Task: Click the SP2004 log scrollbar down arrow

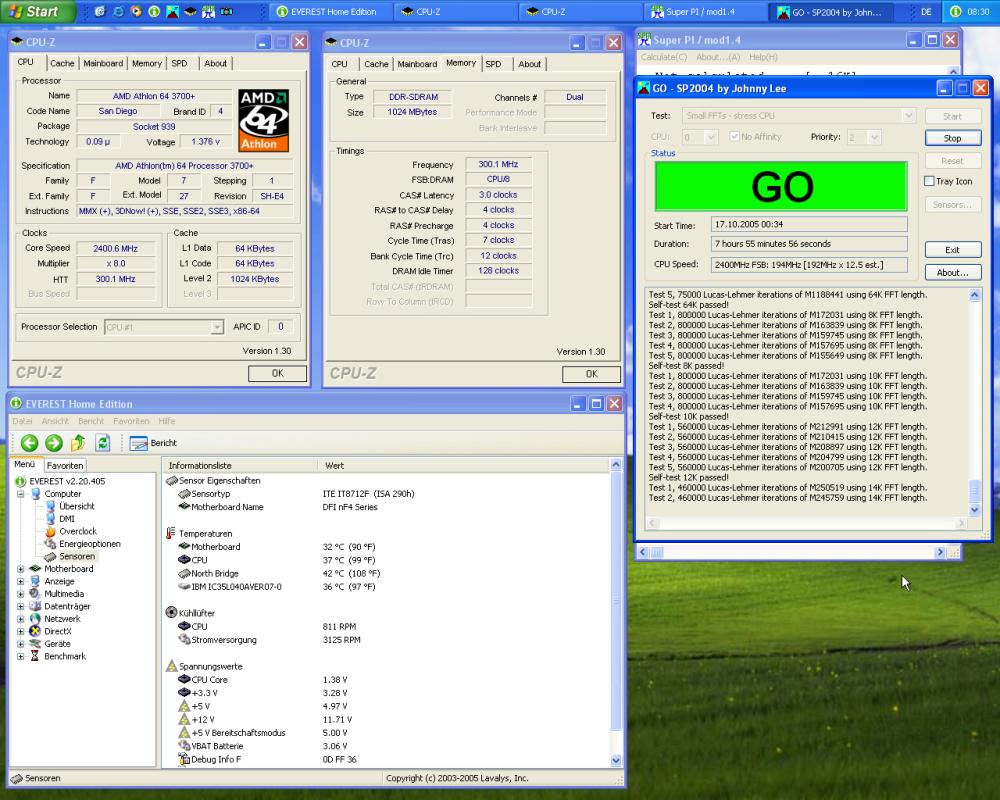Action: [x=974, y=510]
